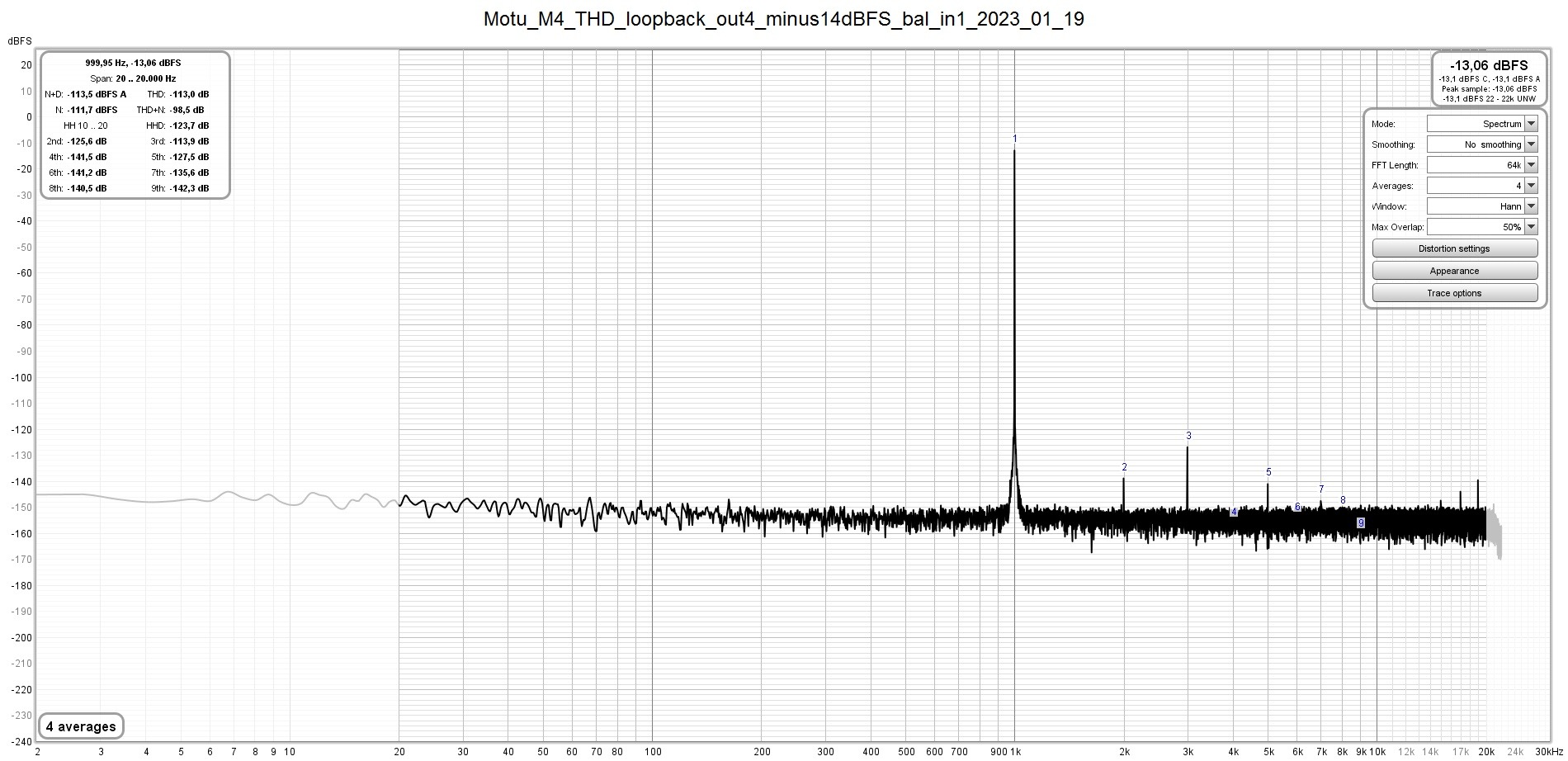Open the Max Overlap dropdown at 50%
Image resolution: width=1568 pixels, height=761 pixels.
1482,227
